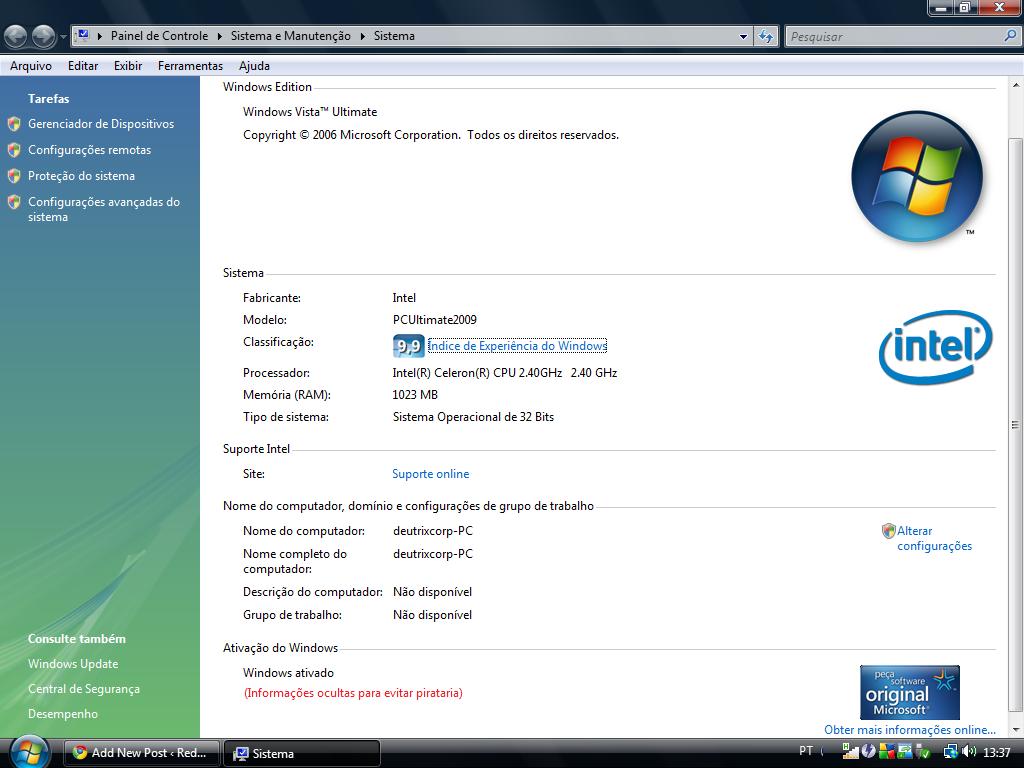This screenshot has width=1024, height=768.
Task: Click the Sistema breadcrumb in address bar
Action: click(394, 36)
